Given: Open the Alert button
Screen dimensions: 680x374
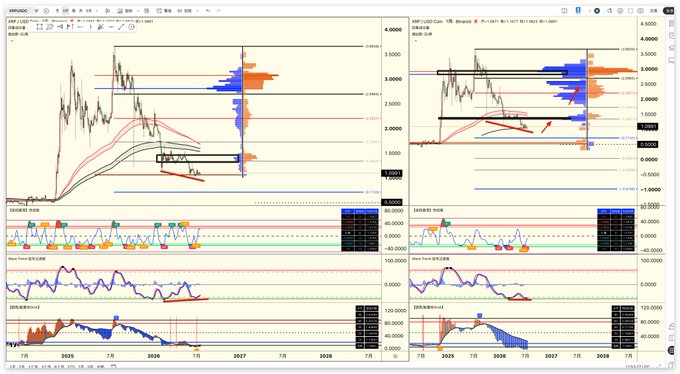Looking at the screenshot, I should 163,11.
